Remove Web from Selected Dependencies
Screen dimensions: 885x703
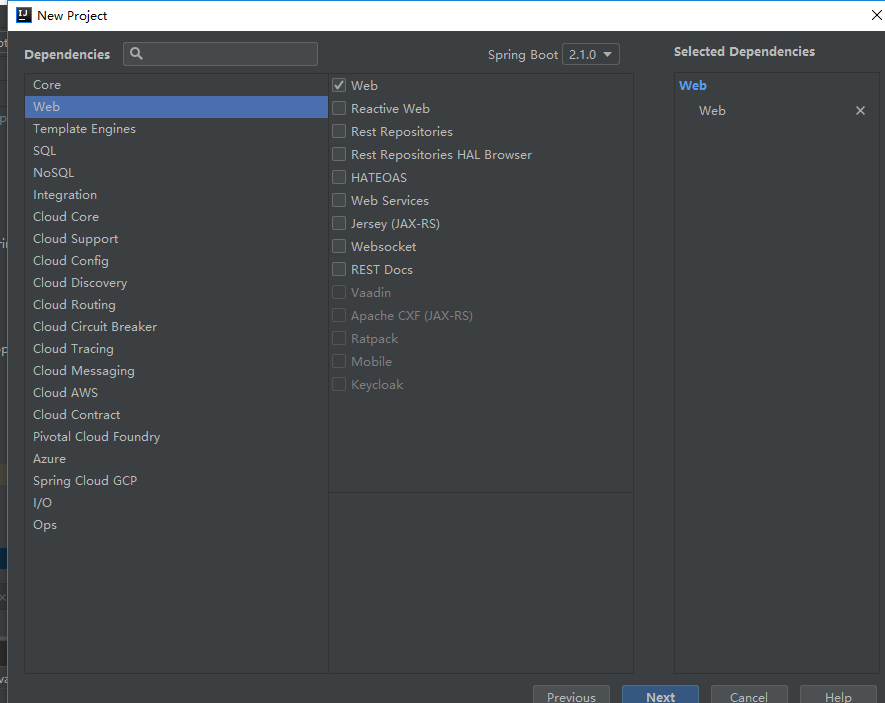point(860,111)
